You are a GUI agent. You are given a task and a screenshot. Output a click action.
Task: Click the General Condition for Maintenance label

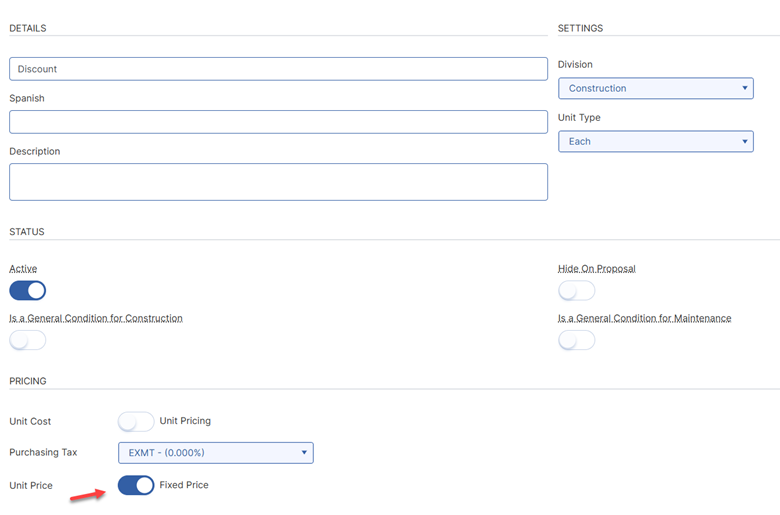click(644, 318)
